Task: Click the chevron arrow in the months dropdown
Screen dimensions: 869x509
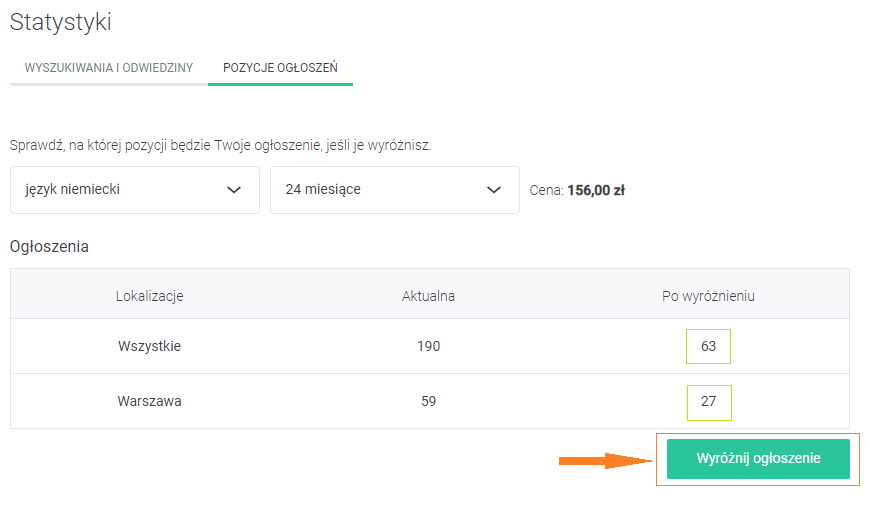Action: 494,190
